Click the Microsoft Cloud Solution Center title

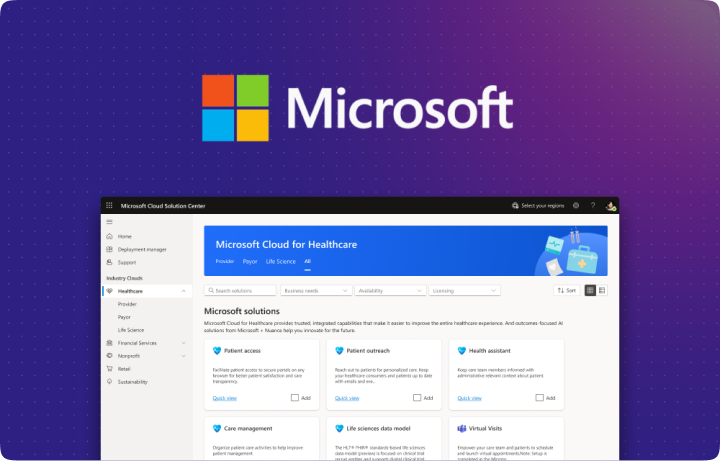[163, 206]
